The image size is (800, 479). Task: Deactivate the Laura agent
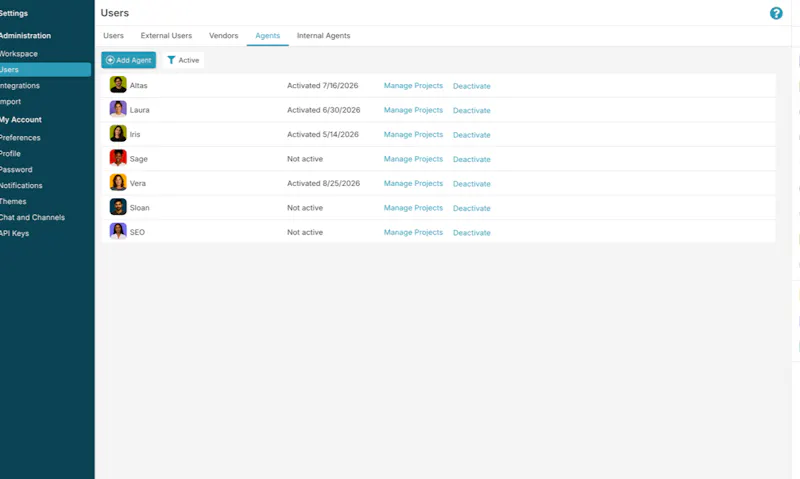tap(471, 111)
